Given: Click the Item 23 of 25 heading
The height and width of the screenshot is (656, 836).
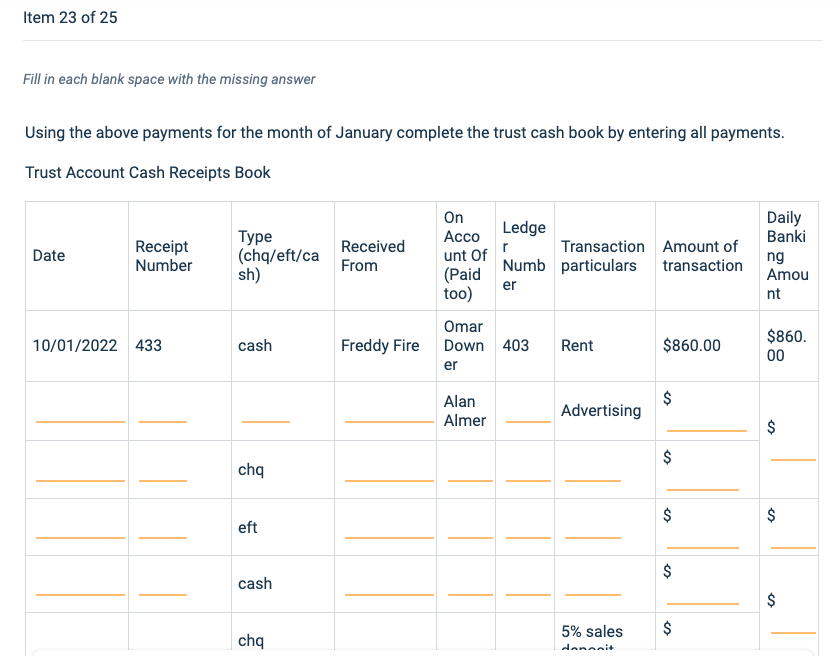Looking at the screenshot, I should [x=71, y=17].
